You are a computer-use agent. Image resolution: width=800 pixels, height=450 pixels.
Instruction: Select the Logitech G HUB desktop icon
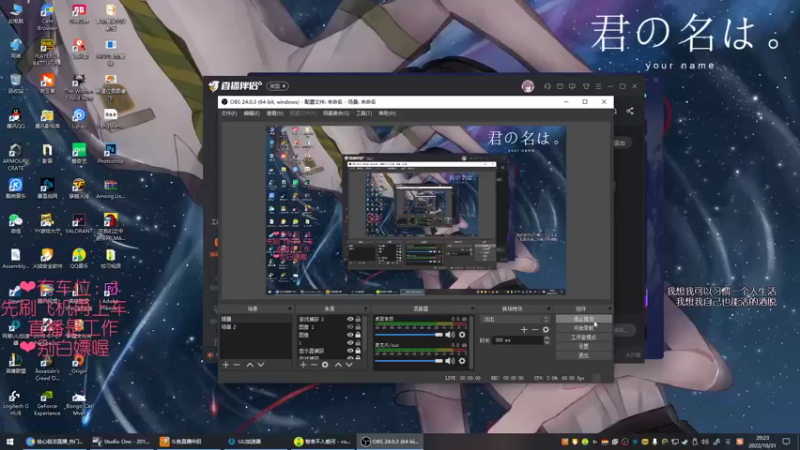(x=15, y=403)
